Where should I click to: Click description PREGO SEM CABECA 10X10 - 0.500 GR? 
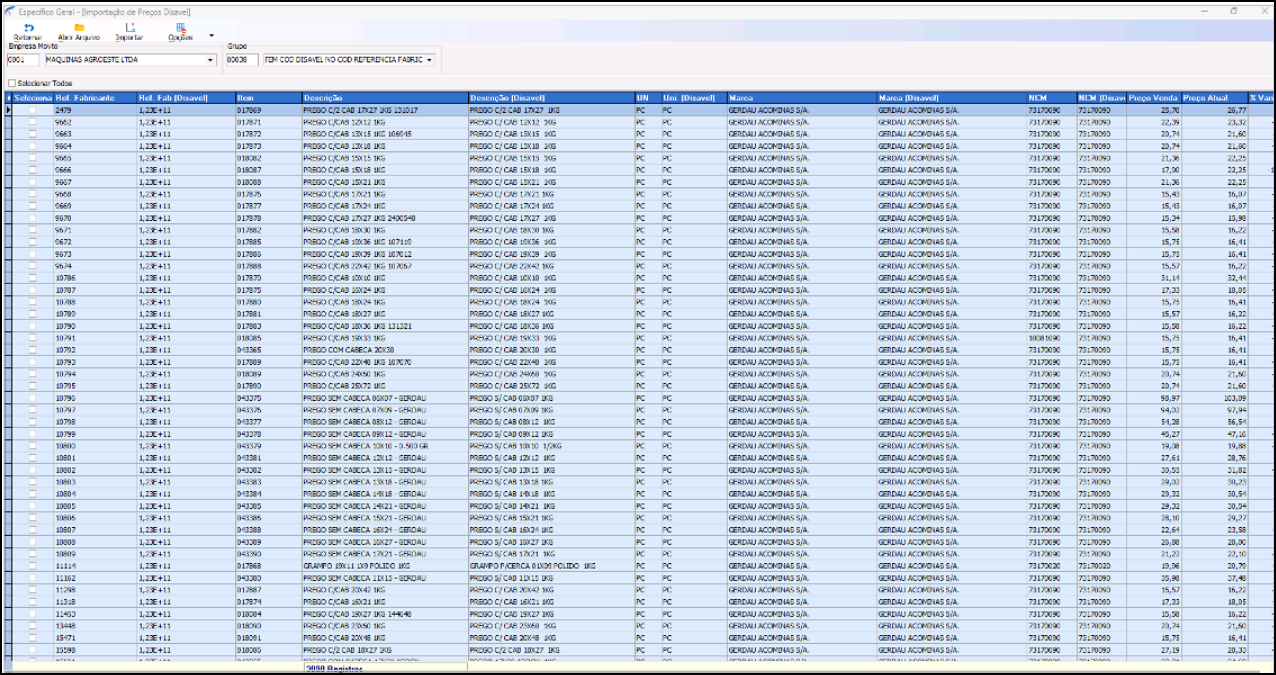[x=384, y=446]
